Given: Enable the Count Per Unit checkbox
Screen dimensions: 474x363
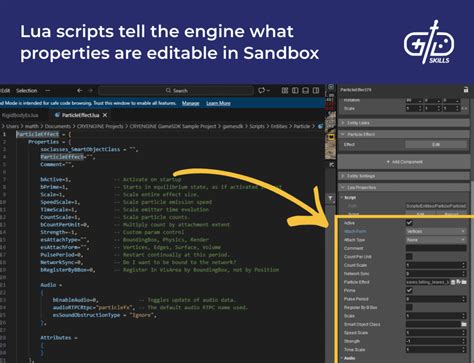Looking at the screenshot, I should [x=409, y=256].
